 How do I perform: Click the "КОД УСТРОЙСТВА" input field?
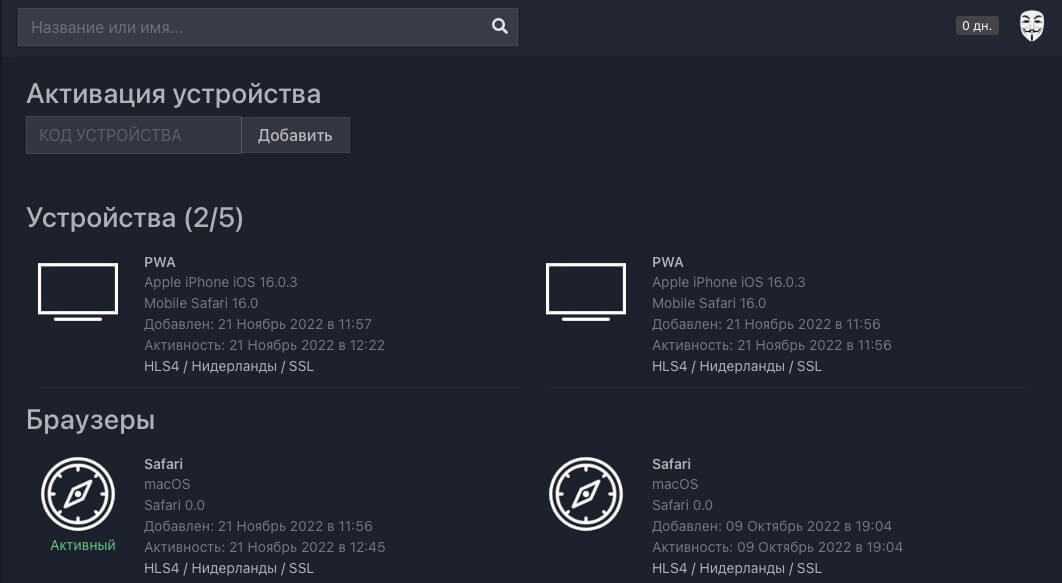[133, 135]
